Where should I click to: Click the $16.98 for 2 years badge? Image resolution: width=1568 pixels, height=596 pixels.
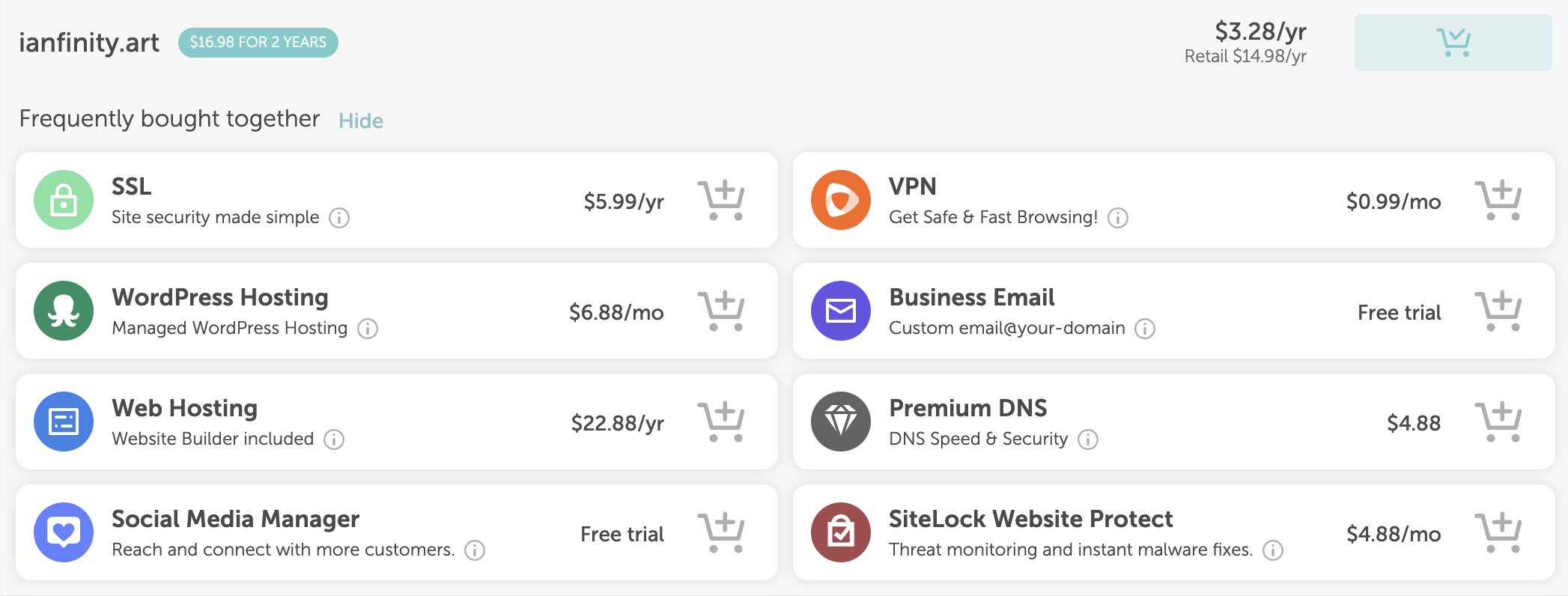point(258,43)
